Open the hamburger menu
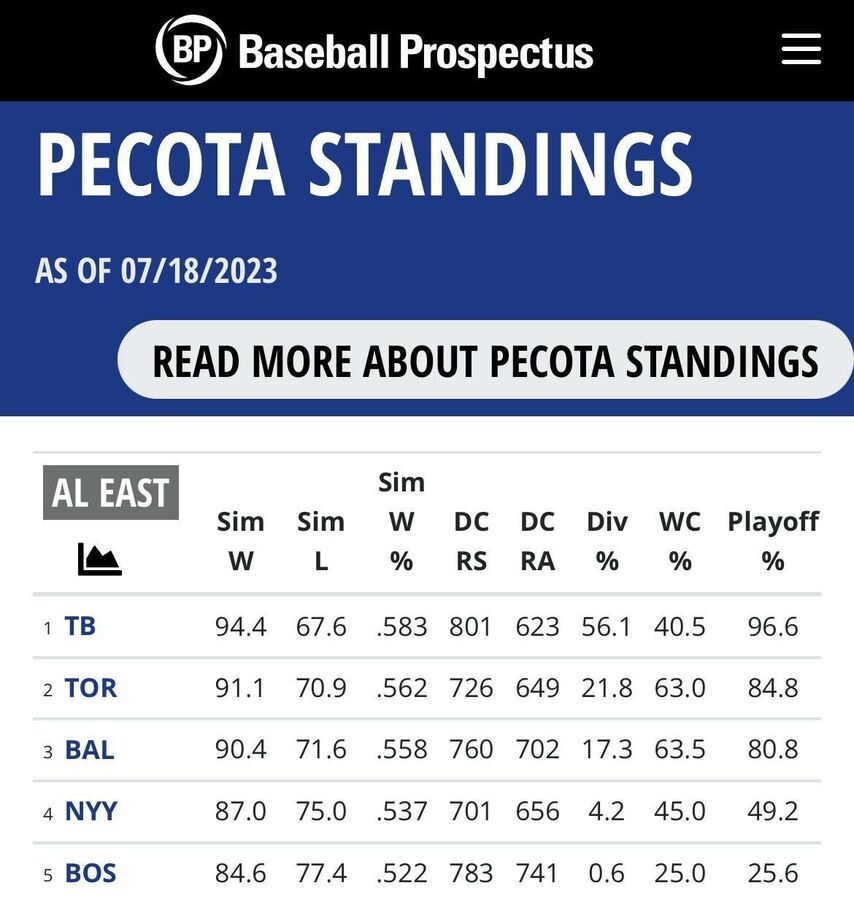 pos(801,49)
